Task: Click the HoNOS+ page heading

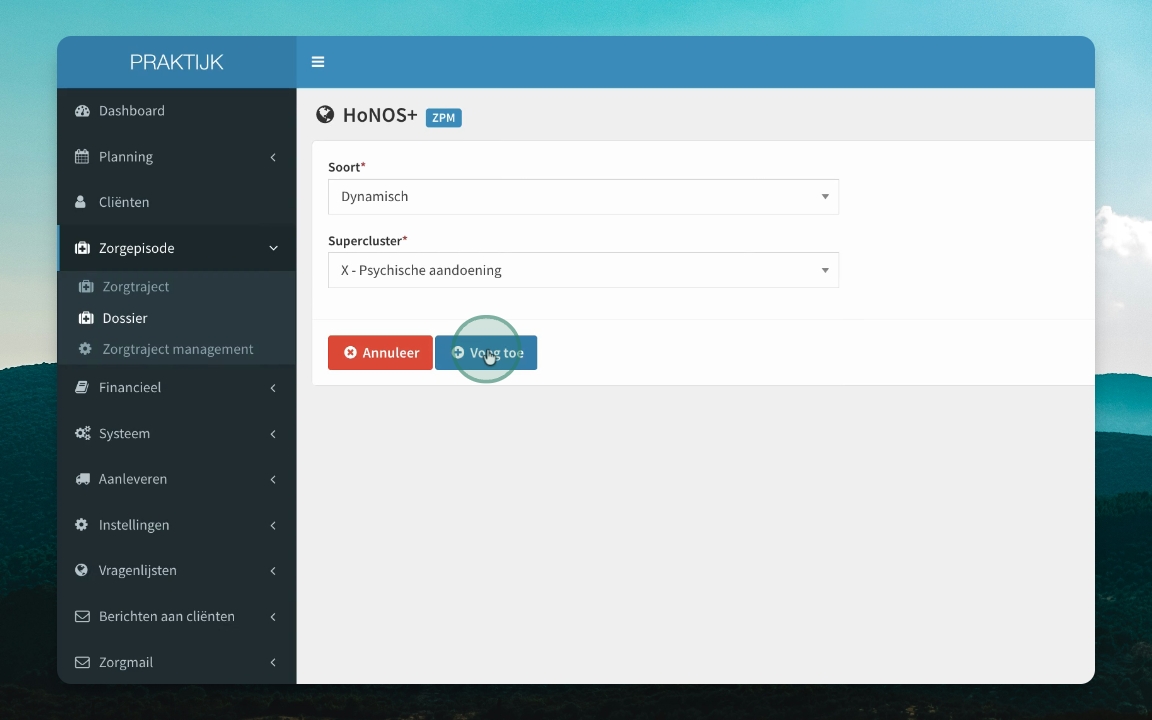Action: (x=380, y=115)
